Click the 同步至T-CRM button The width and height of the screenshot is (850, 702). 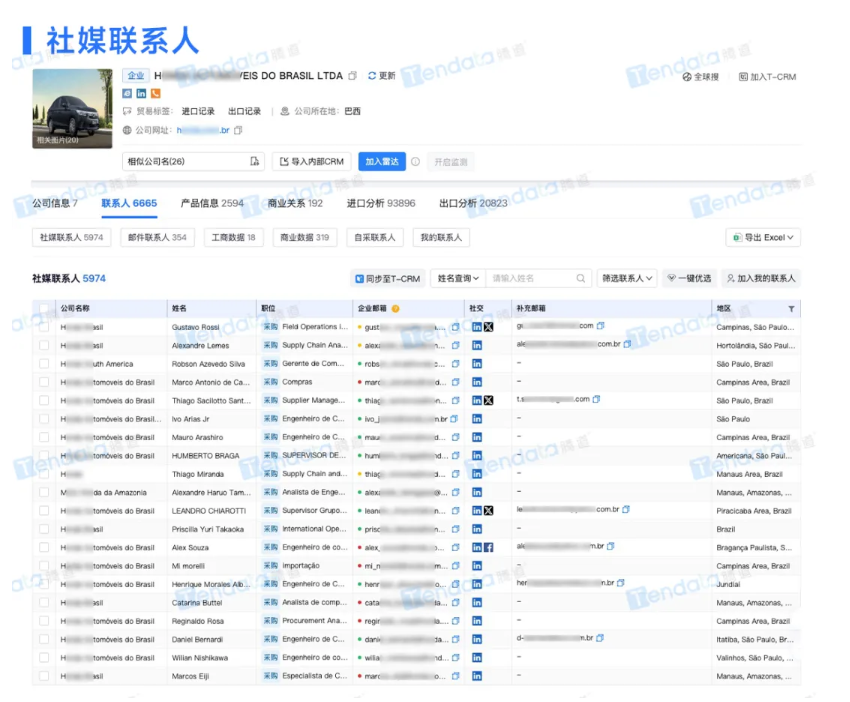pyautogui.click(x=388, y=278)
